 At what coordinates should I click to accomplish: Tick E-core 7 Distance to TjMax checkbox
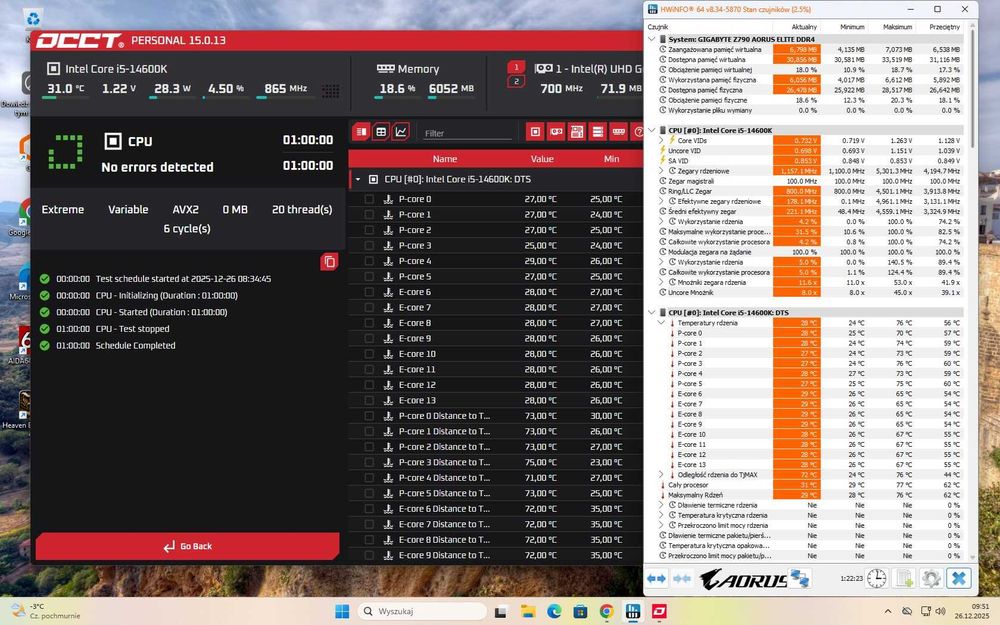369,524
